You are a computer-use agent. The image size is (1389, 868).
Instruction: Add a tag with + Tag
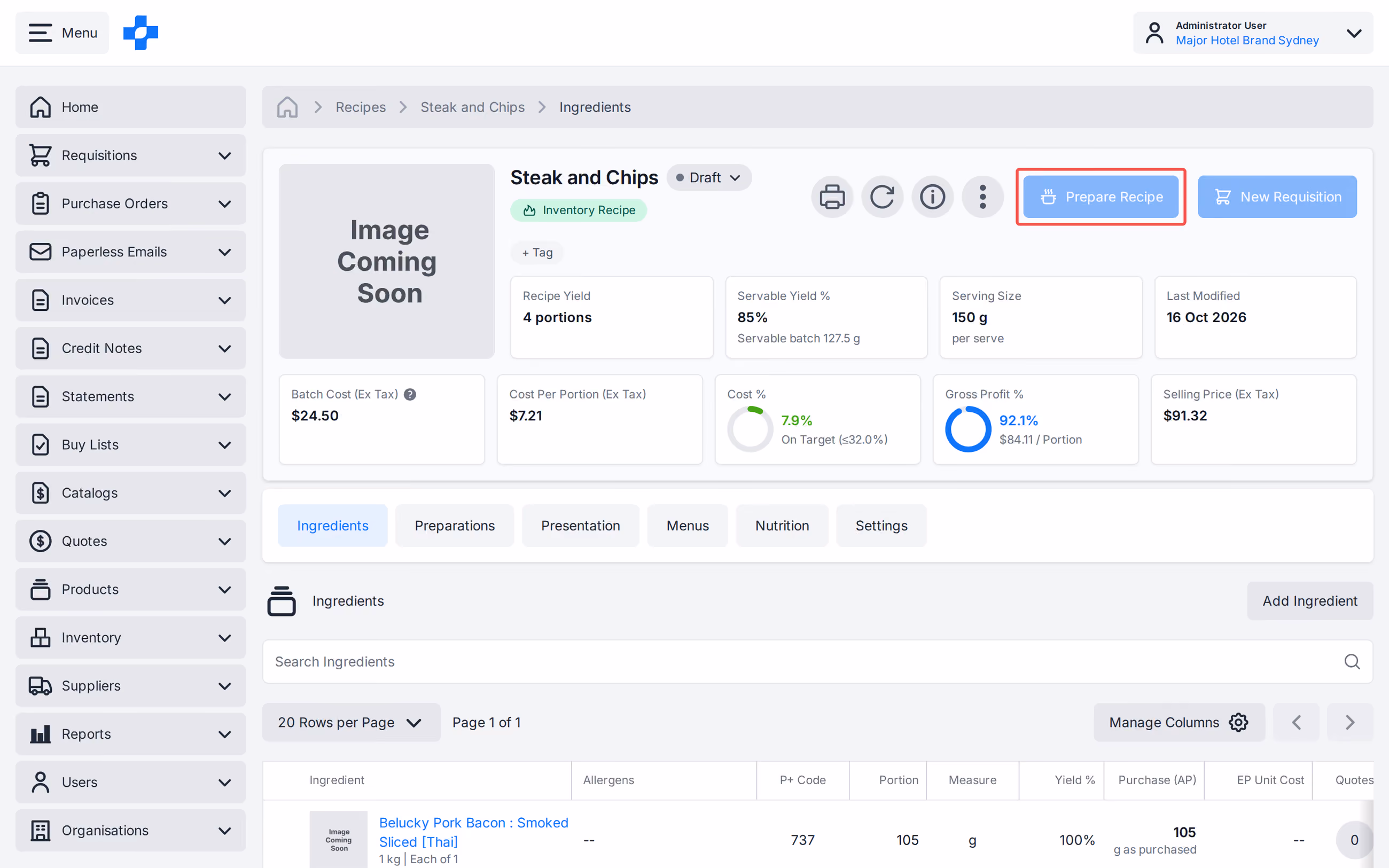click(537, 253)
